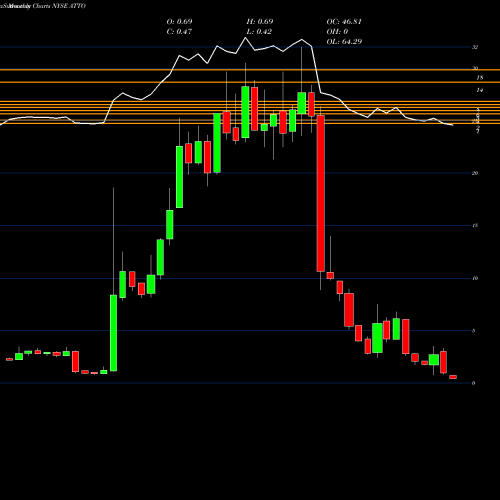The width and height of the screenshot is (500, 500).
Task: Click the price axis label "20"
Action: click(x=475, y=173)
